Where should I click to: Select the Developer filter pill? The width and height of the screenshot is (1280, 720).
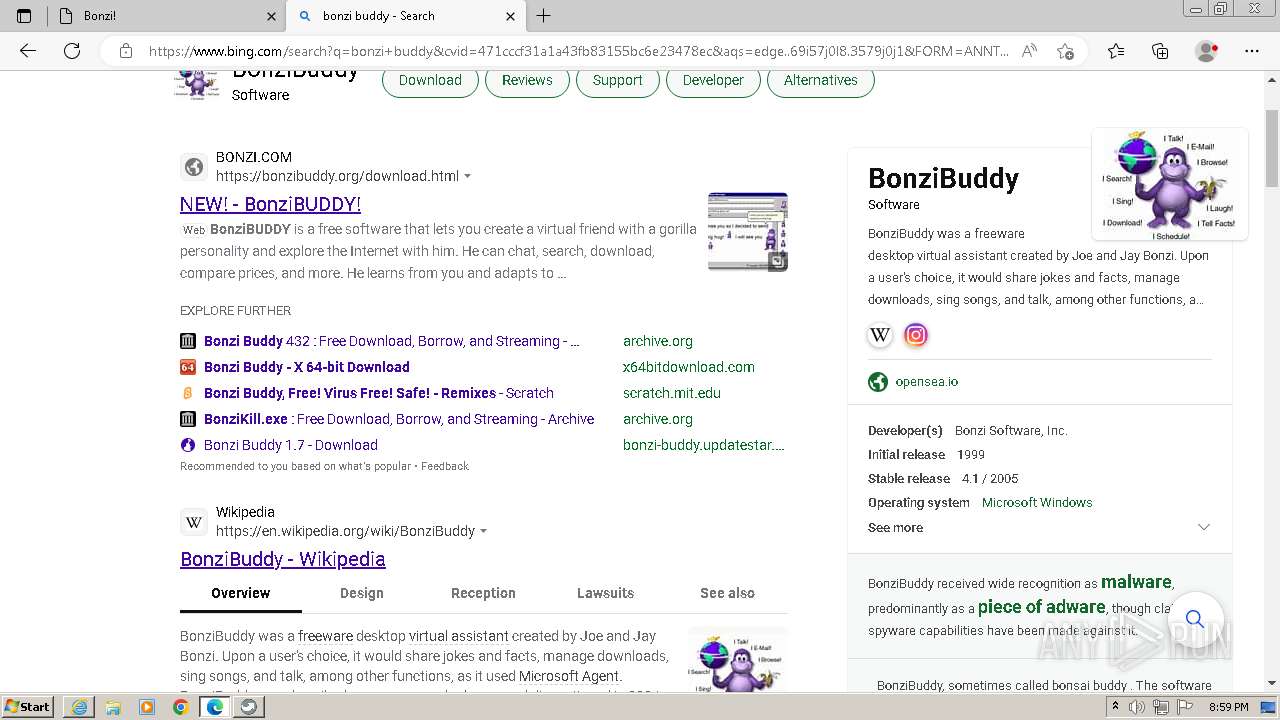713,80
